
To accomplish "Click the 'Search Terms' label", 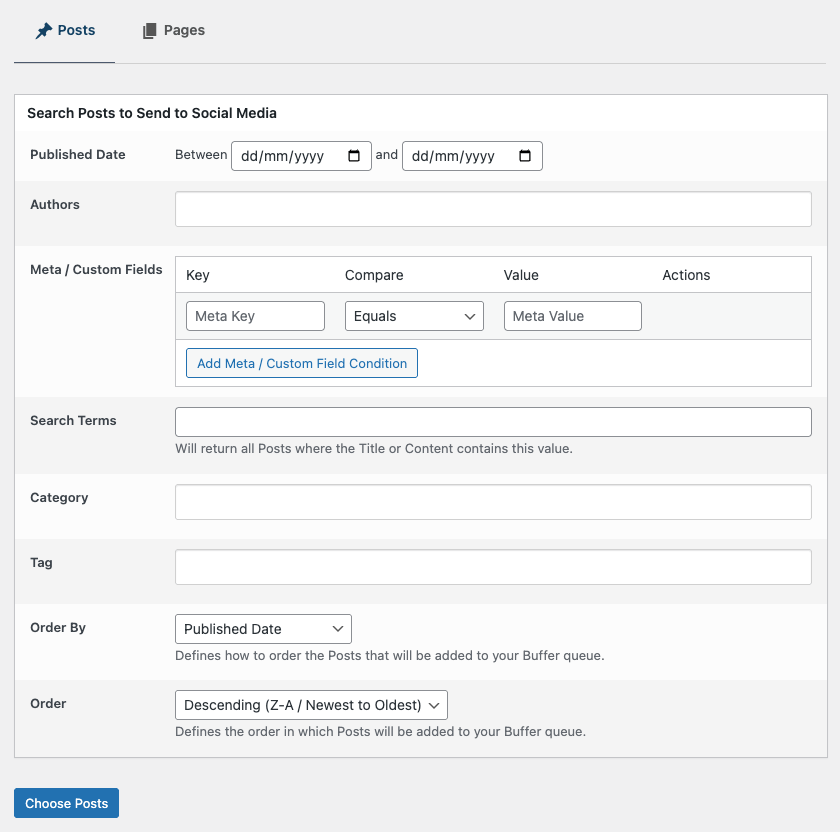I will click(x=73, y=421).
